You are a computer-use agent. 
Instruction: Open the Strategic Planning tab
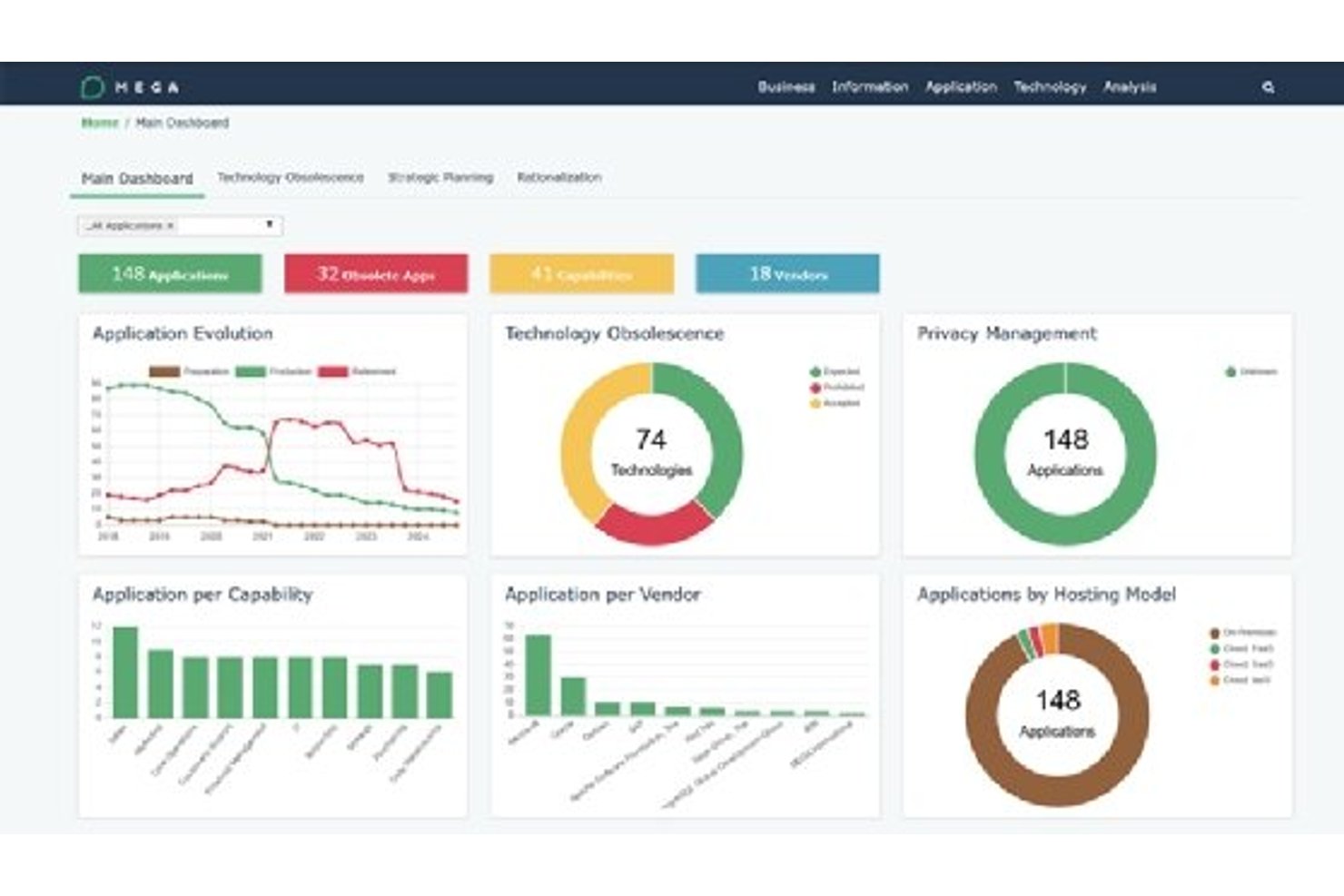click(x=440, y=177)
